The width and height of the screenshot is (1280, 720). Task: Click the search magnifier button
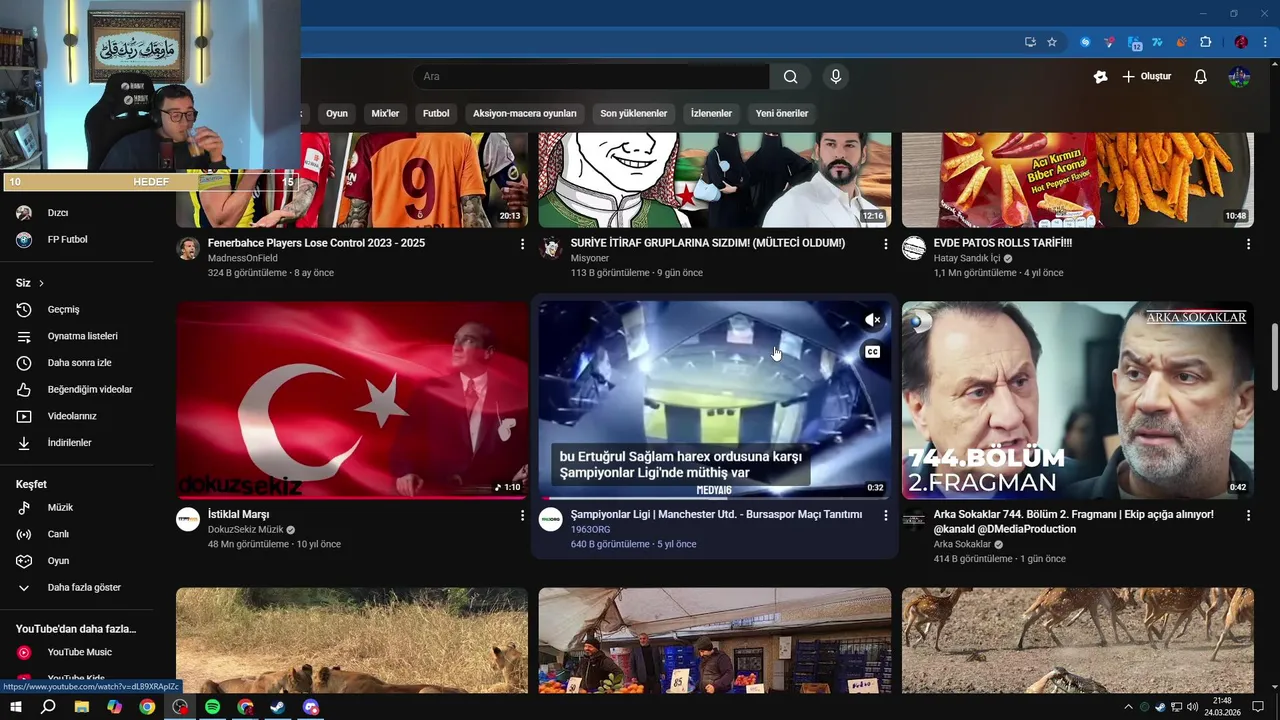tap(790, 77)
